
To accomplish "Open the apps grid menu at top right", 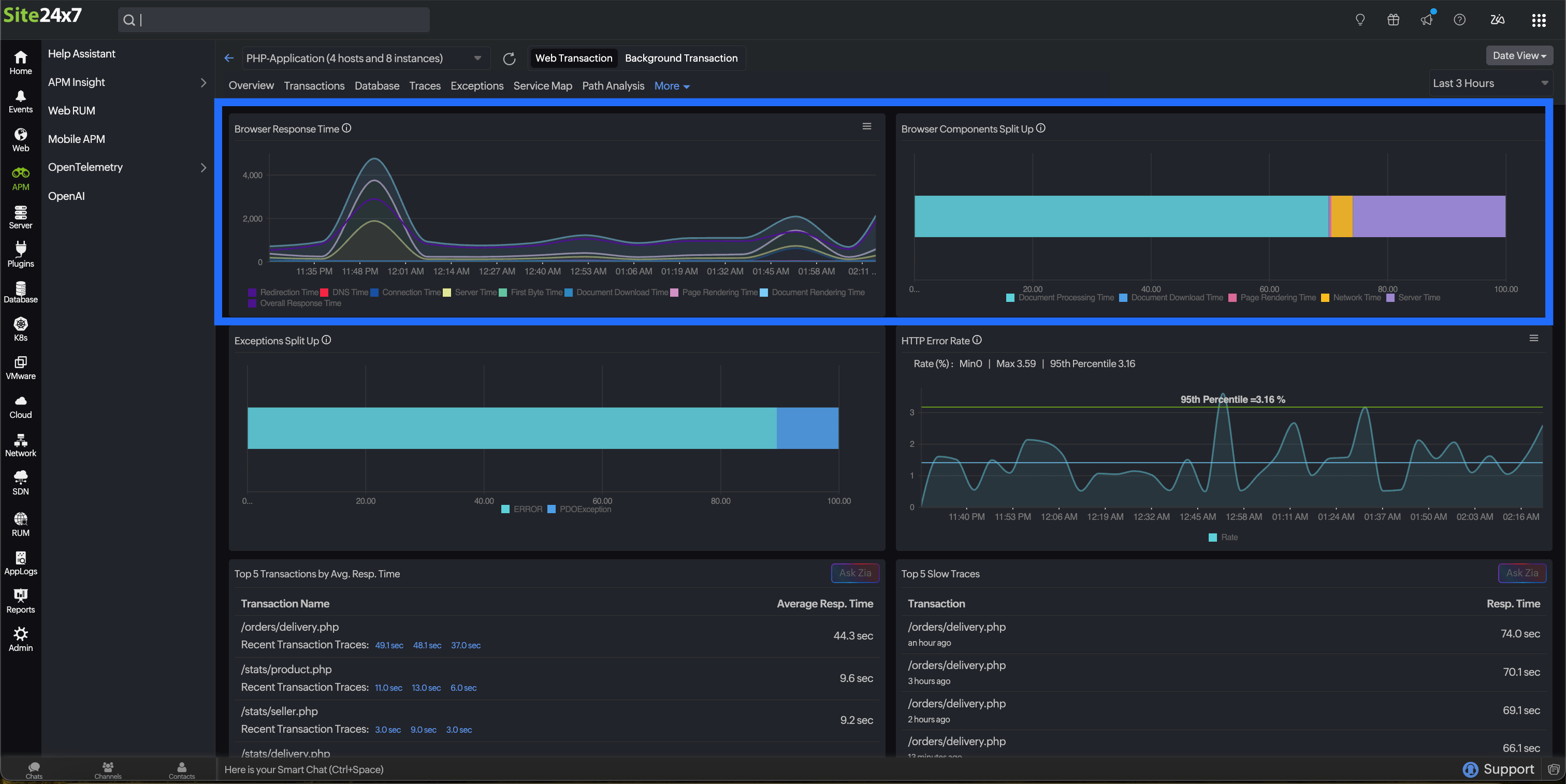I will 1539,20.
